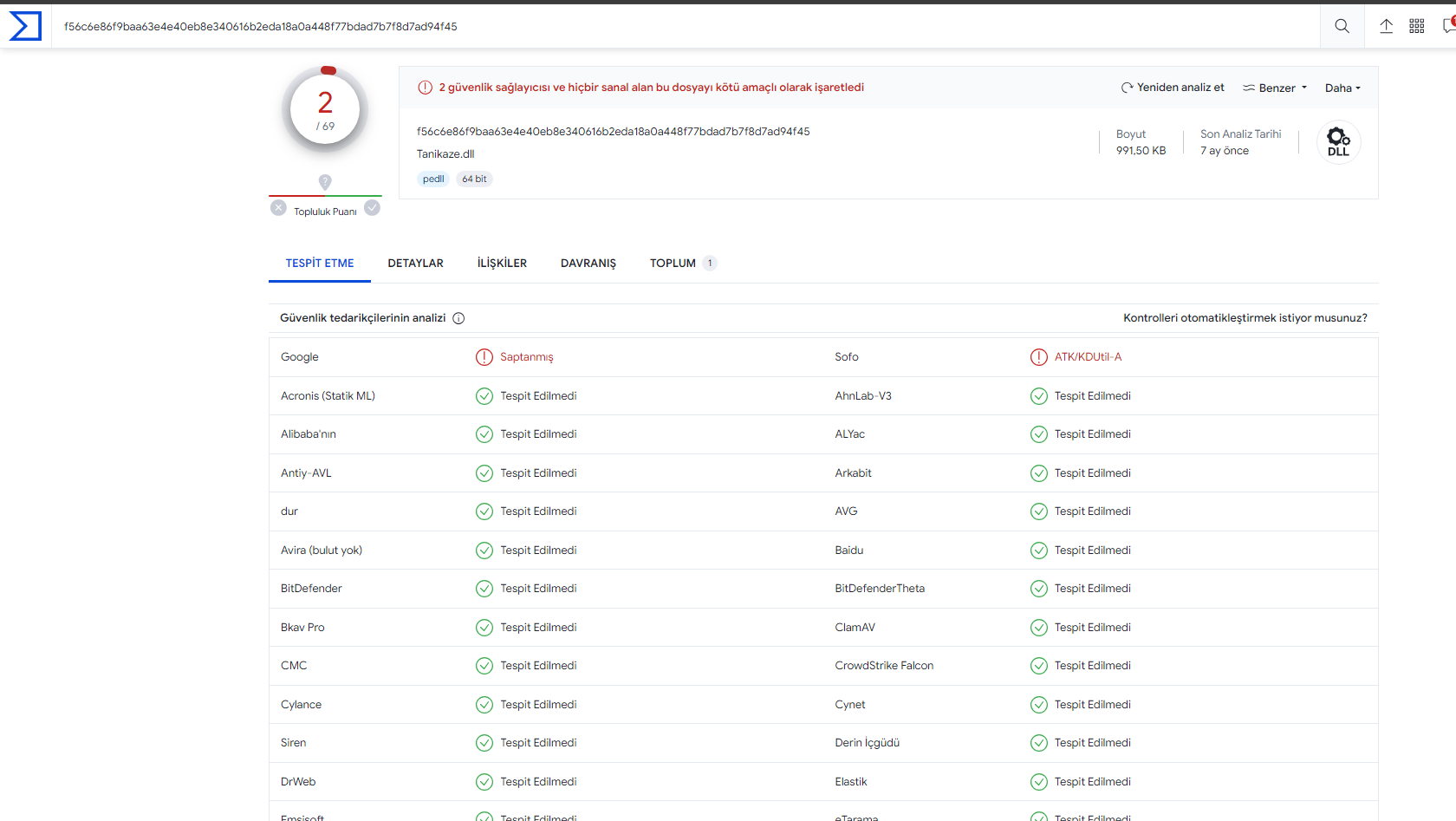Click the Son Analiz Tarihi label

click(1241, 134)
